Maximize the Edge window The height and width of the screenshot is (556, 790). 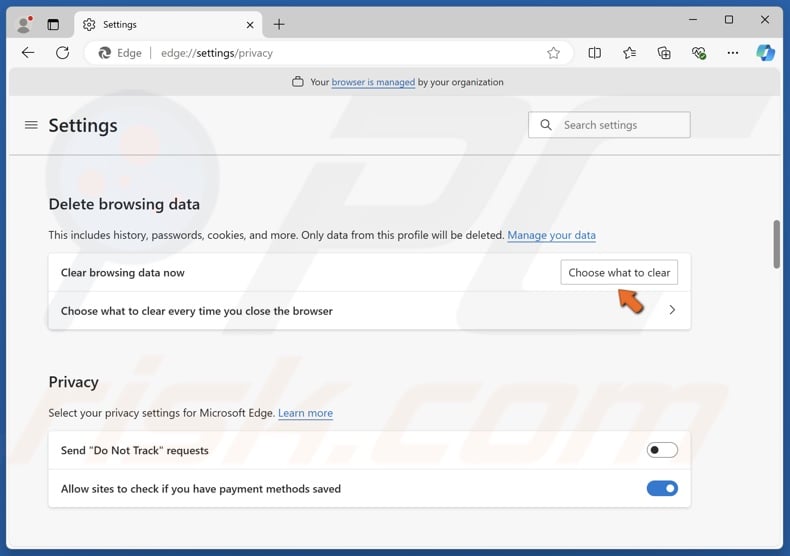click(x=729, y=20)
